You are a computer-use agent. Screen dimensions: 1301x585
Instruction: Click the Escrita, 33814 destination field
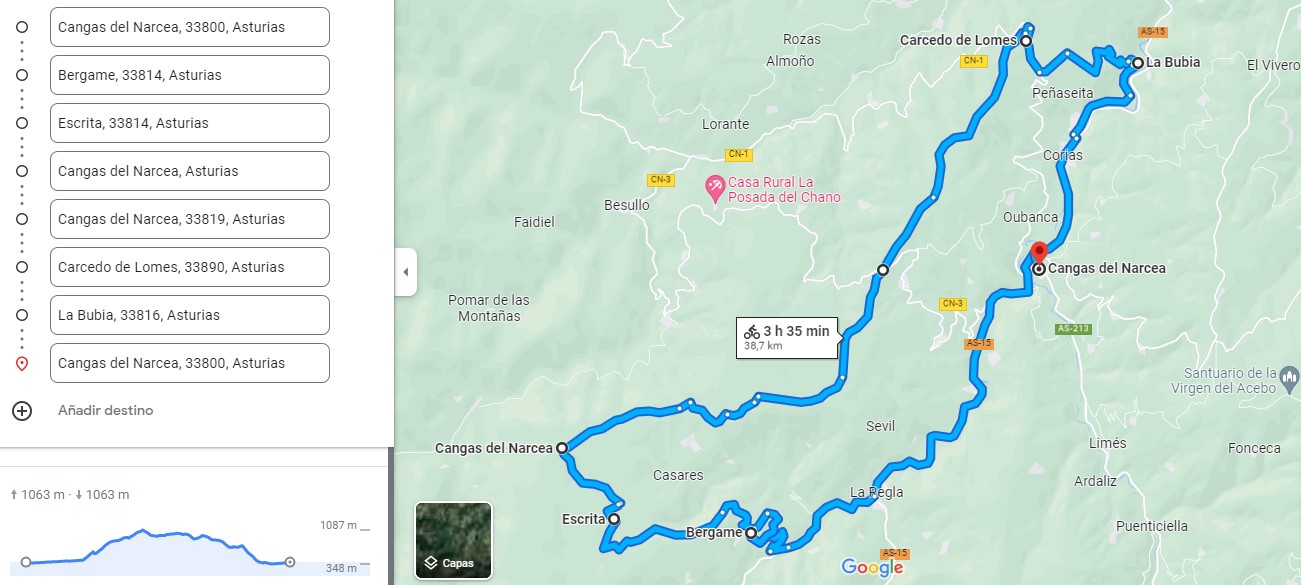(x=190, y=123)
